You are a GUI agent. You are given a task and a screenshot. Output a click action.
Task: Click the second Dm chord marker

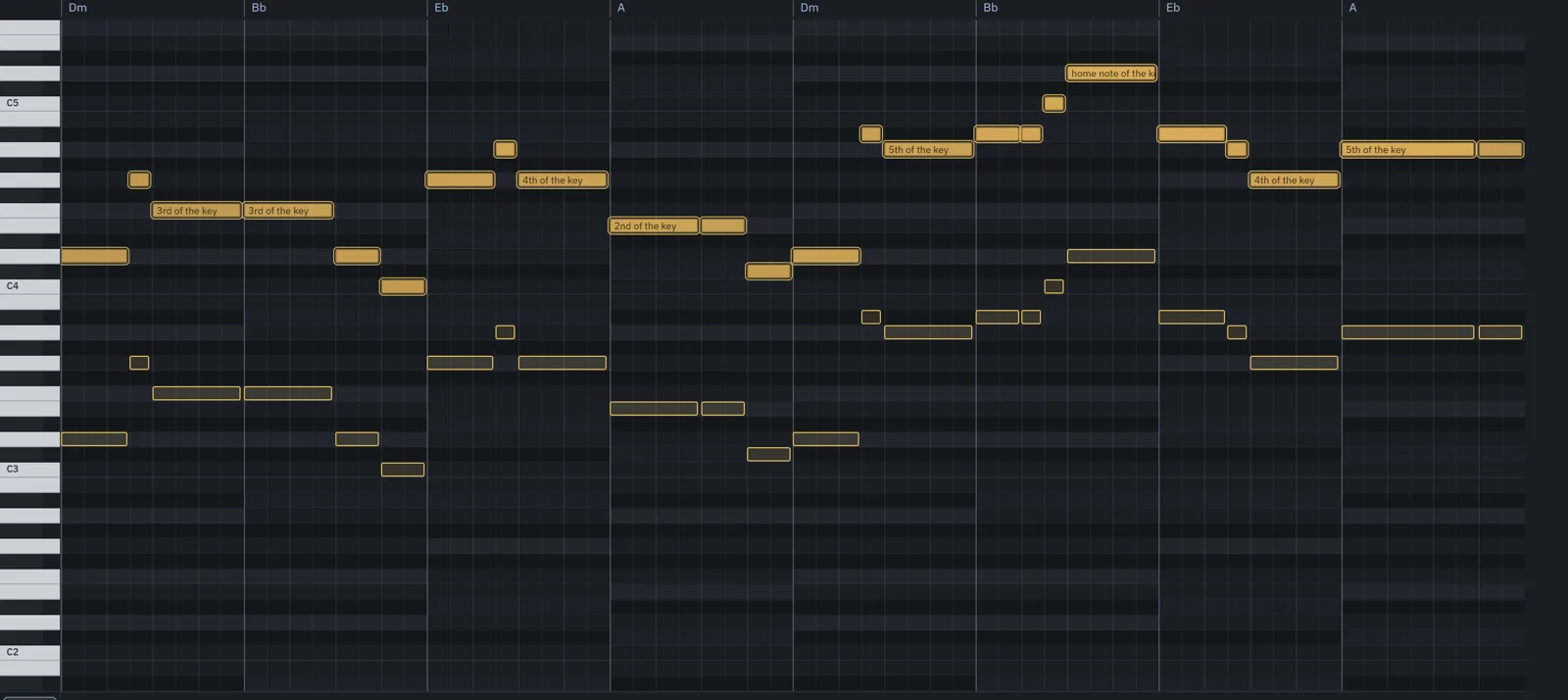pos(809,8)
